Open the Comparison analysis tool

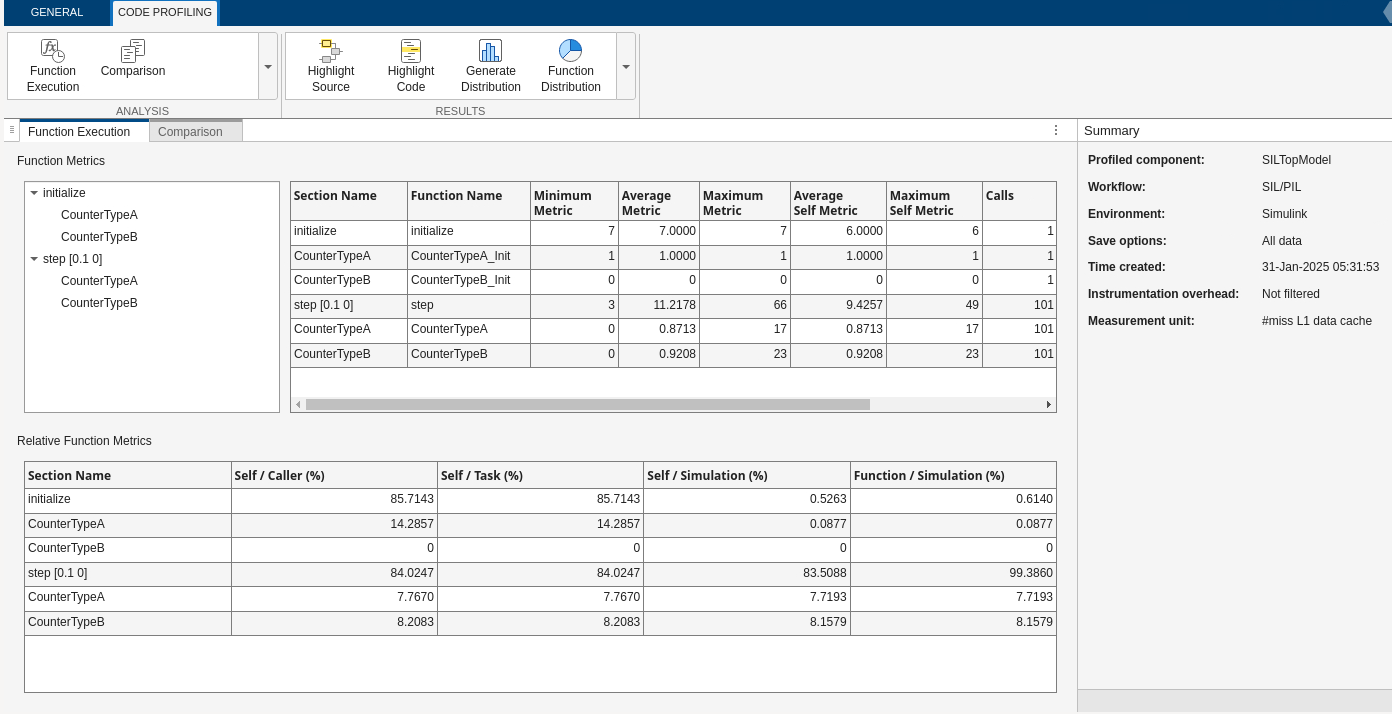(x=133, y=58)
